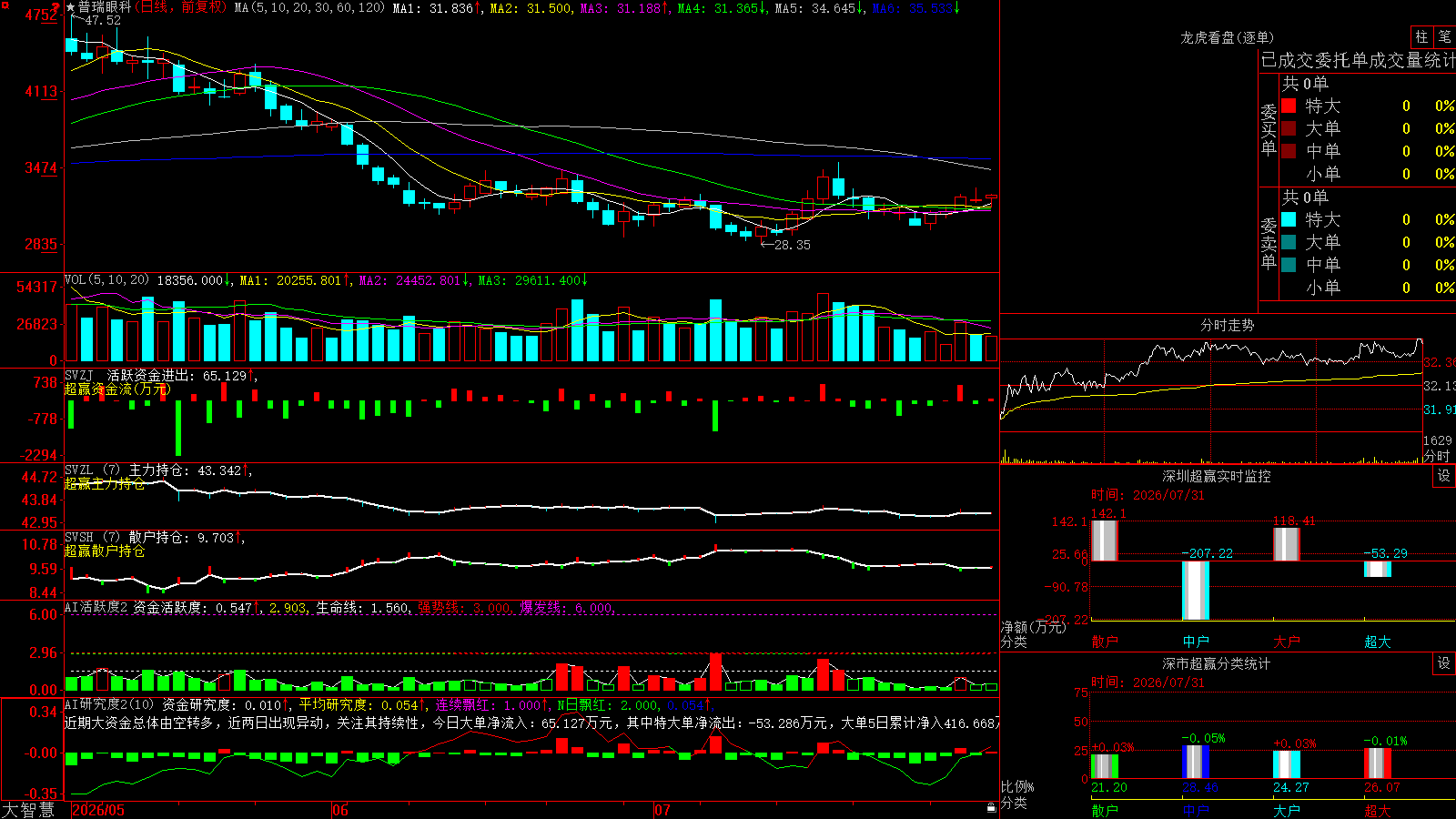Click the lock icon at chart bottom-right
The image size is (1456, 819).
(992, 807)
